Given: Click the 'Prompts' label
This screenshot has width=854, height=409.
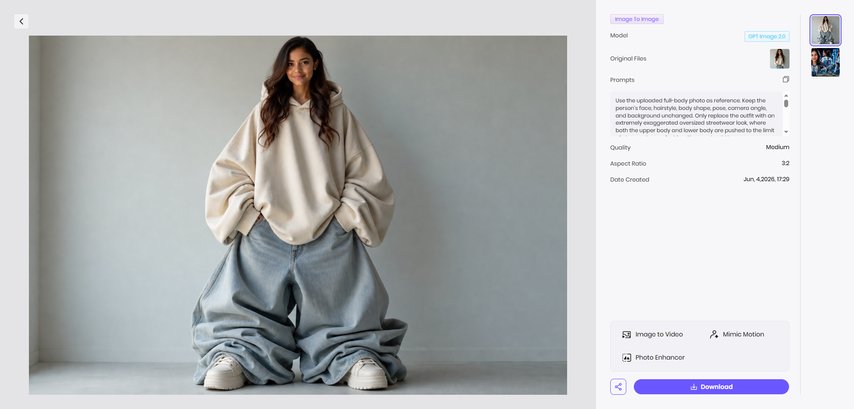Looking at the screenshot, I should pos(622,80).
